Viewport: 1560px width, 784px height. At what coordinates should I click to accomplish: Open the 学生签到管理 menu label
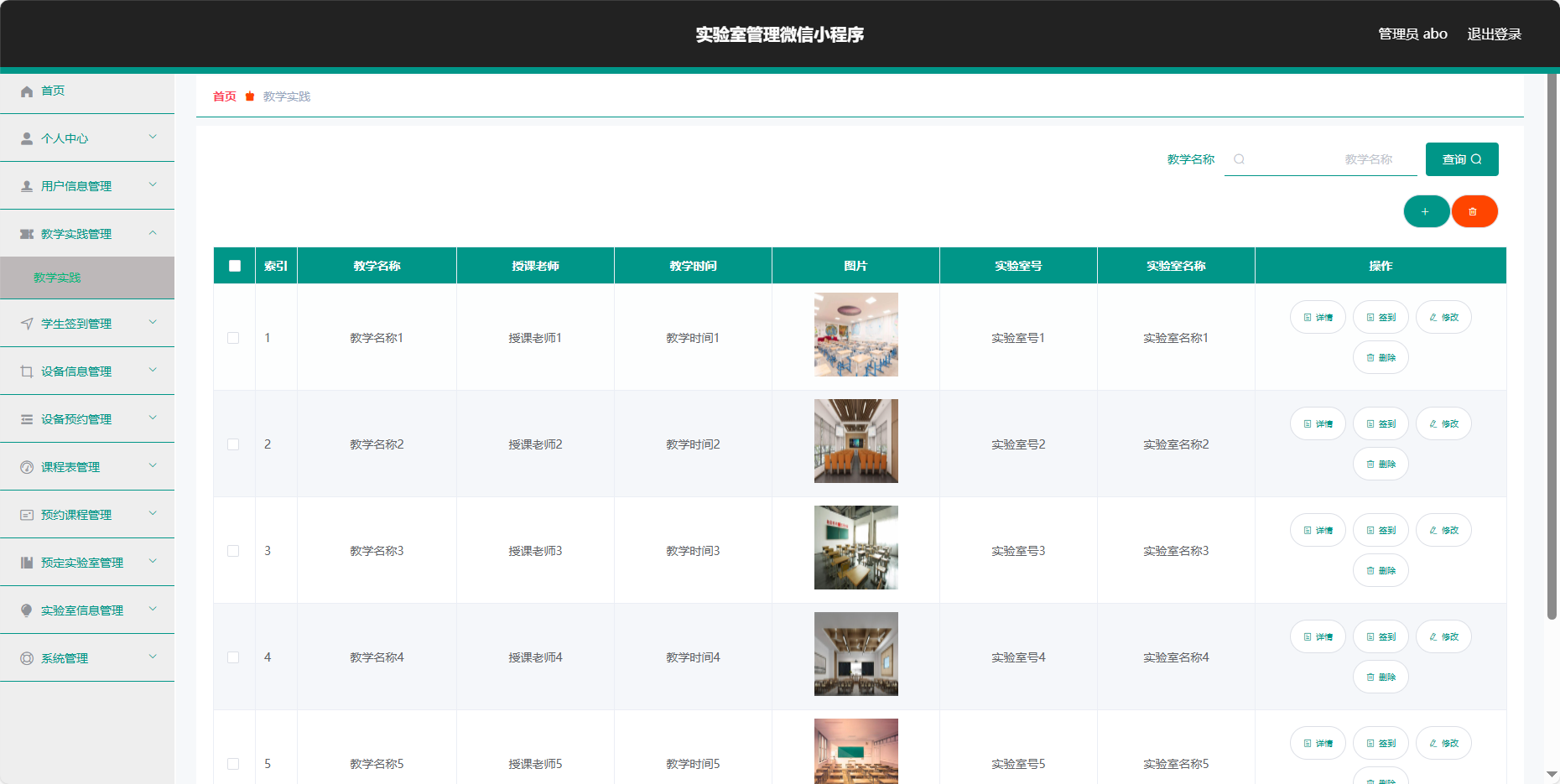[x=76, y=324]
